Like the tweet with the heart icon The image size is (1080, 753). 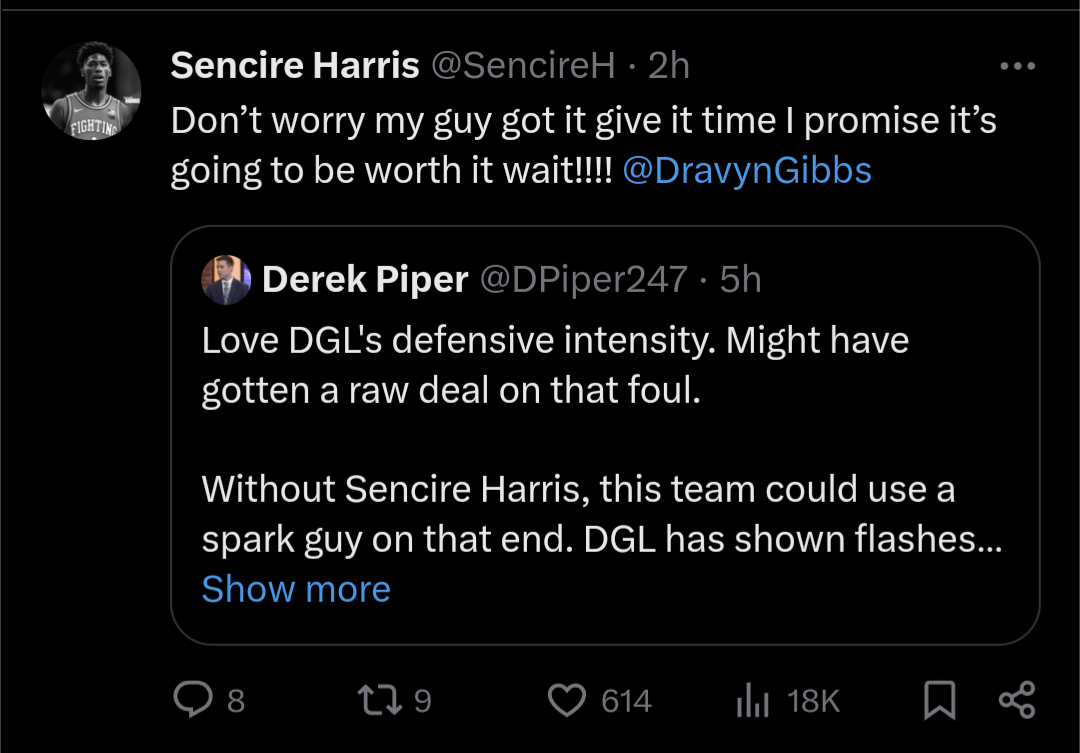point(568,700)
